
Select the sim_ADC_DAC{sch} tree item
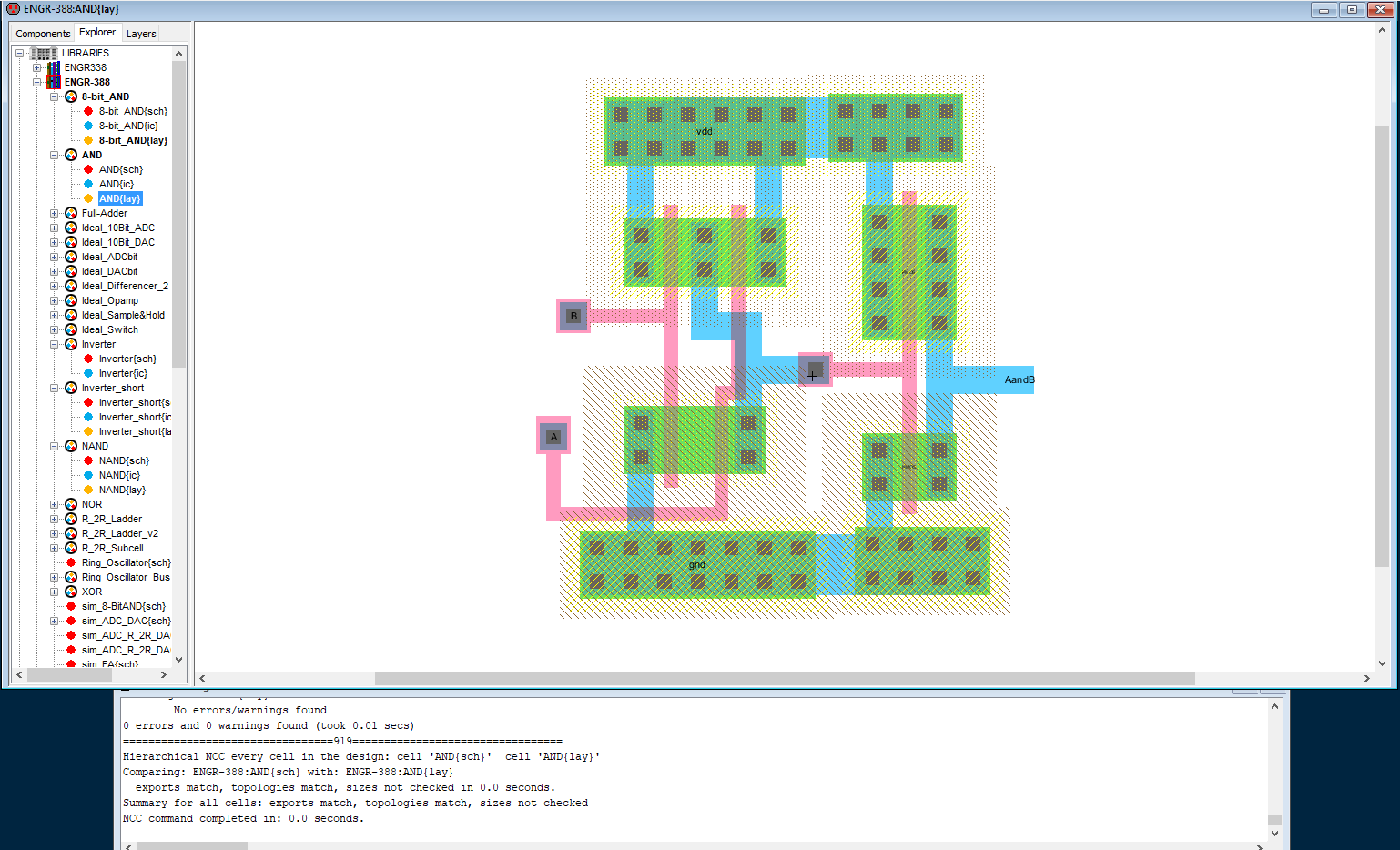[x=126, y=621]
